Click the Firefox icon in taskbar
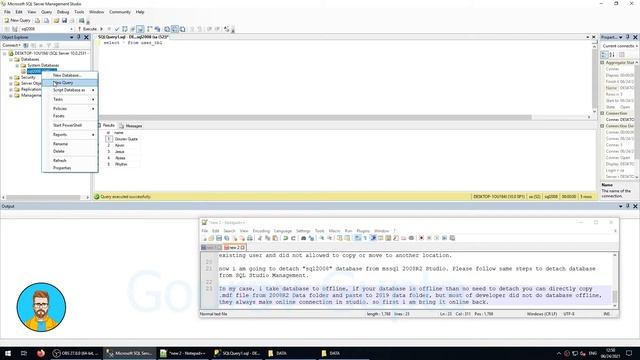The image size is (640, 360). (x=40, y=353)
